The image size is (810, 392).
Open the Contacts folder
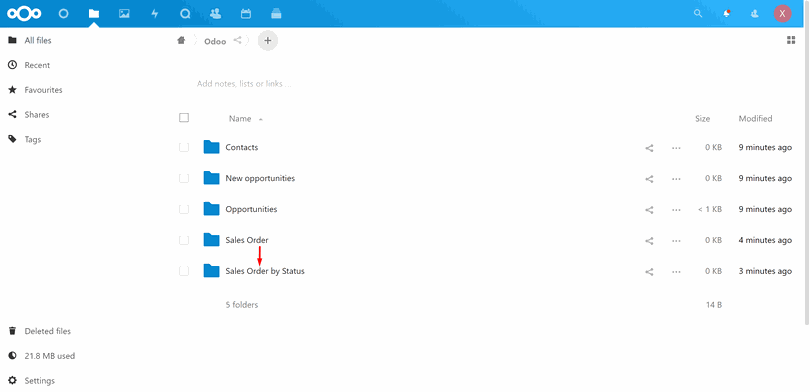click(x=242, y=148)
